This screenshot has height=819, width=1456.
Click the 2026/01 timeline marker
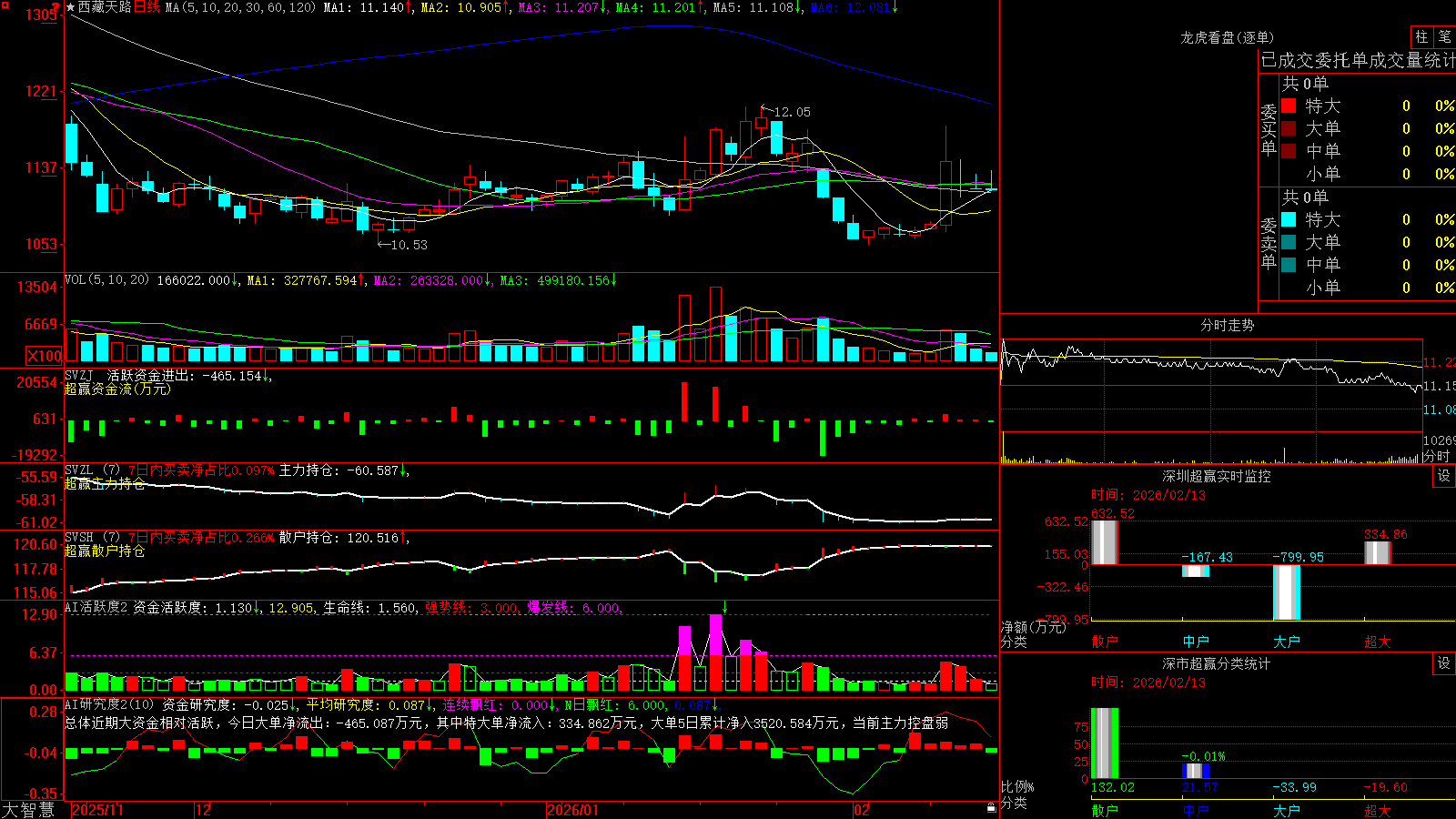pos(573,810)
